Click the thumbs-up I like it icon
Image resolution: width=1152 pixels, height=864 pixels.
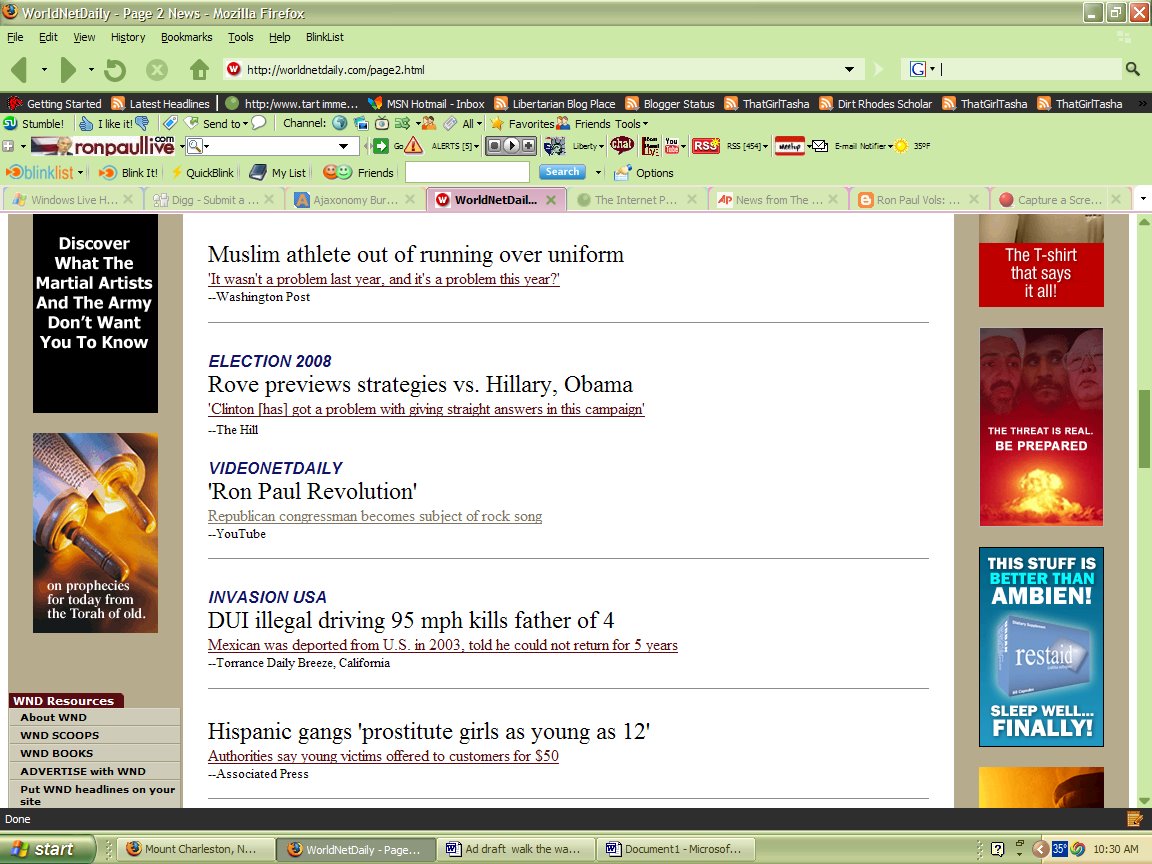(86, 123)
